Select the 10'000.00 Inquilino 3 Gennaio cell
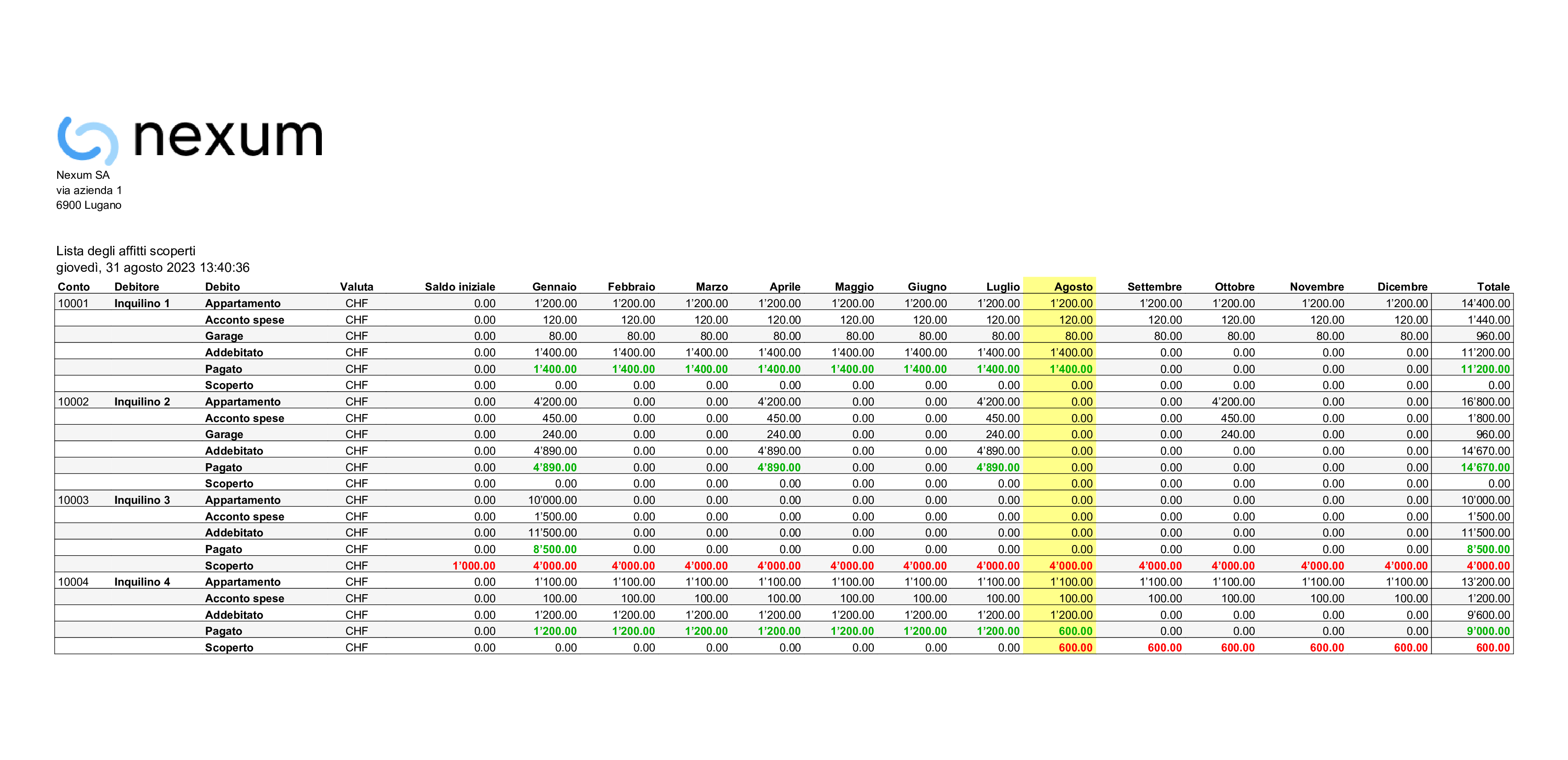 (x=552, y=500)
